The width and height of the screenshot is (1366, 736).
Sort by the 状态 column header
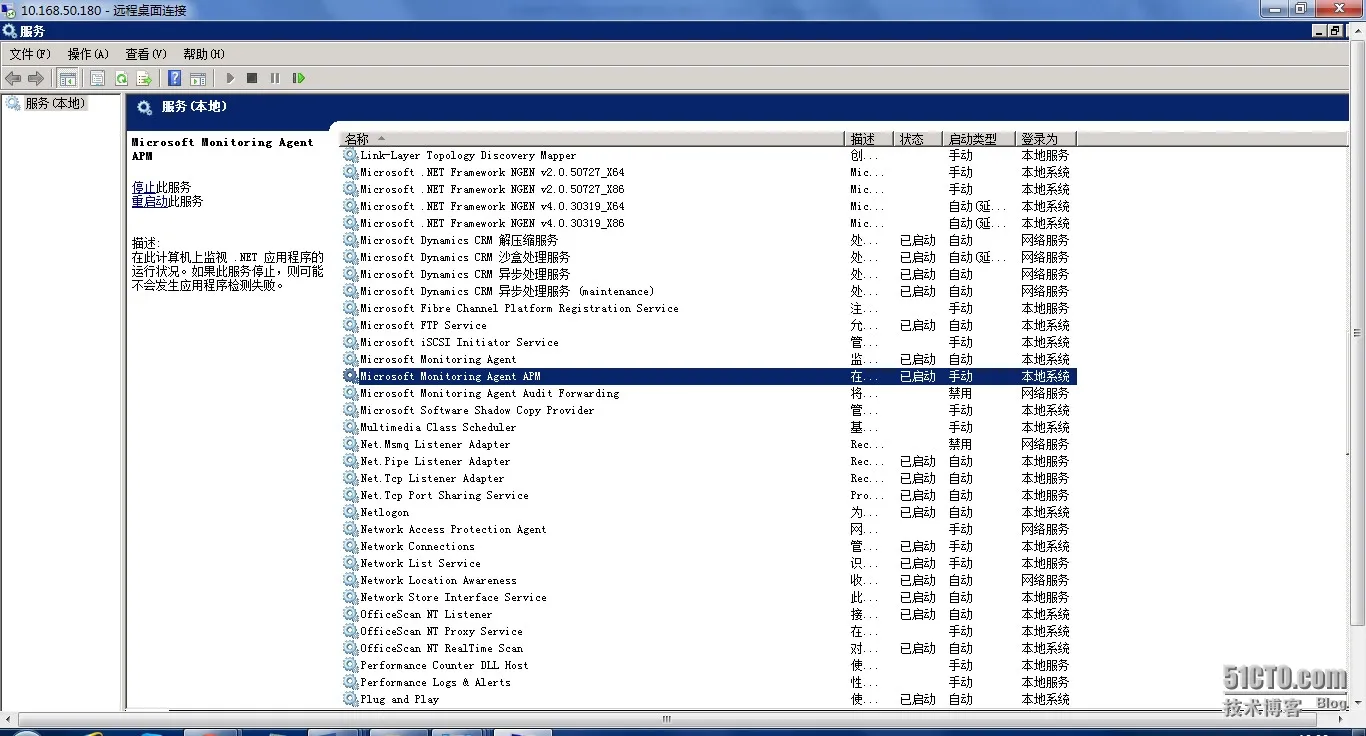(x=918, y=139)
